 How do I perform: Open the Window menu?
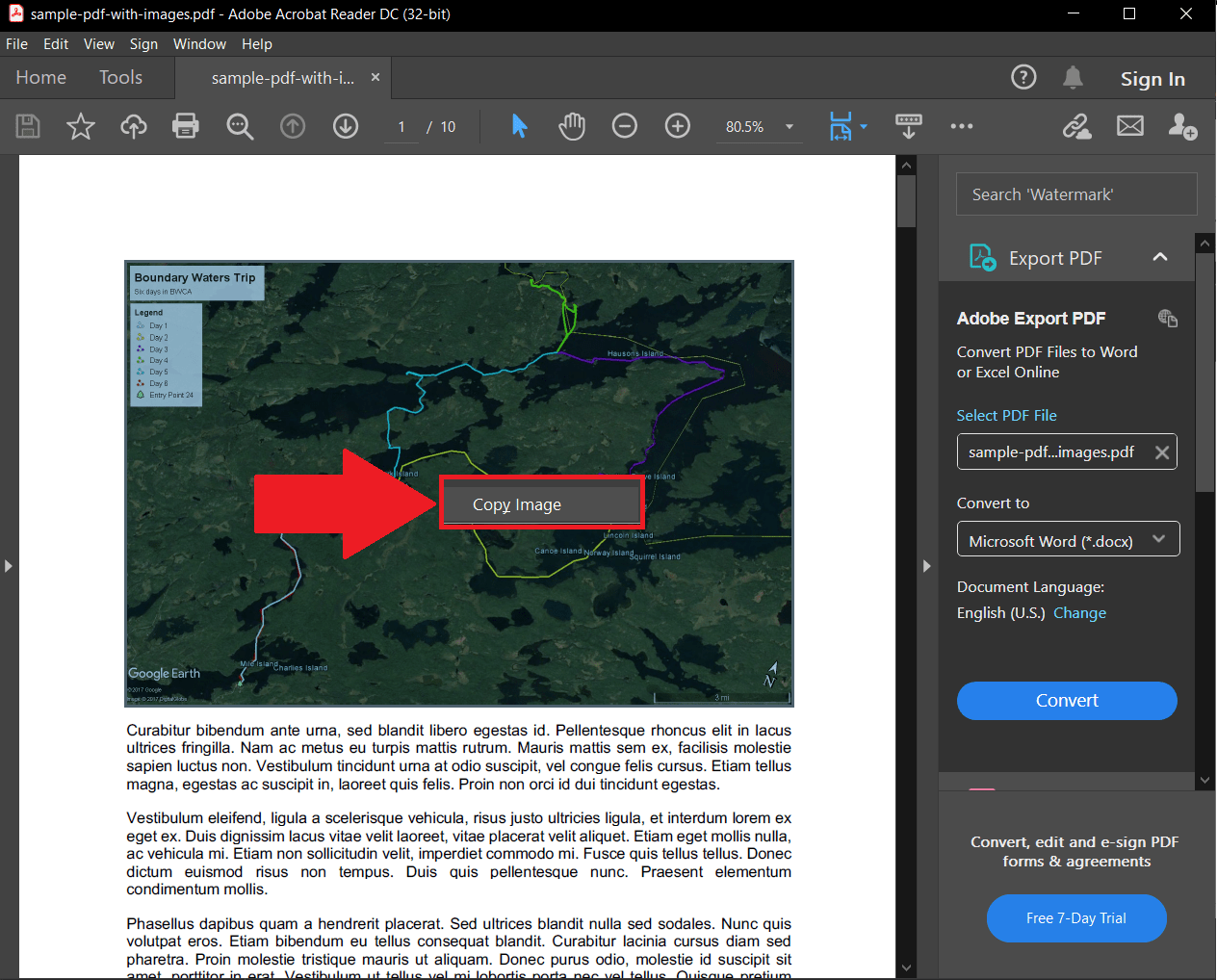pos(199,44)
